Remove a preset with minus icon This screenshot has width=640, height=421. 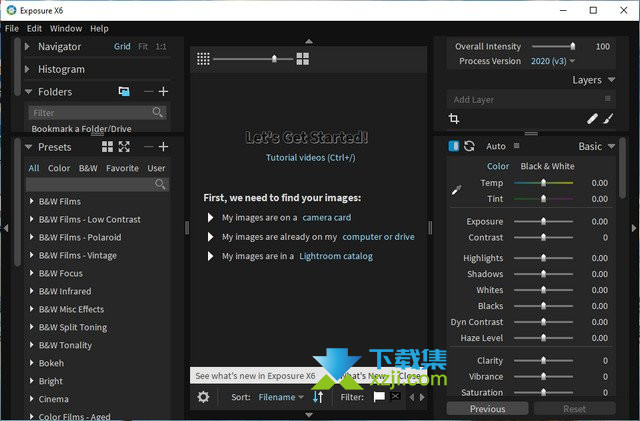click(x=149, y=147)
